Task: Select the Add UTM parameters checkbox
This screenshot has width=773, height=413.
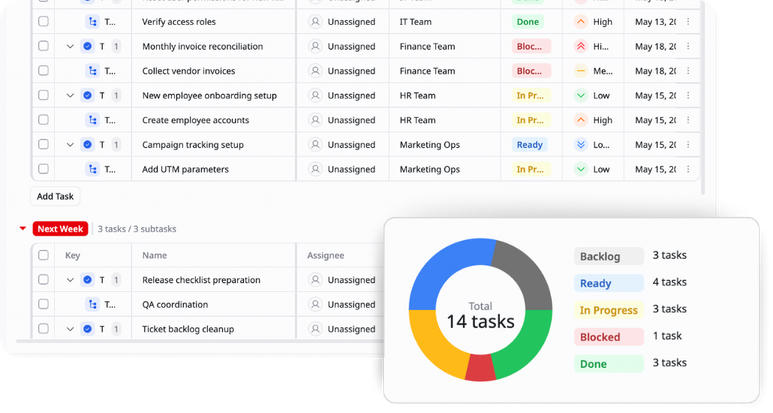Action: (x=43, y=169)
